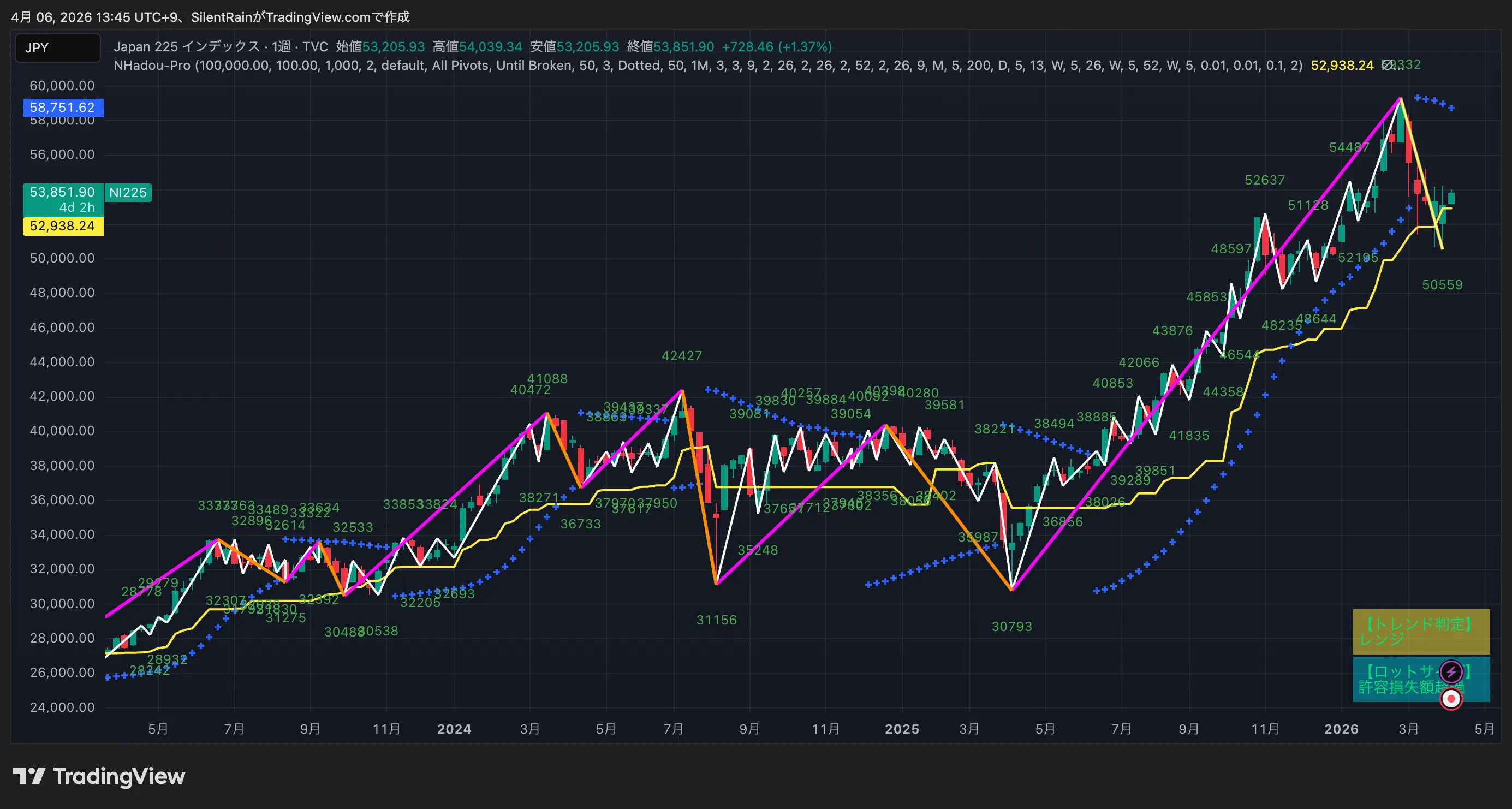Click the yellow 52,938.24 price label
Image resolution: width=1512 pixels, height=809 pixels.
(63, 226)
